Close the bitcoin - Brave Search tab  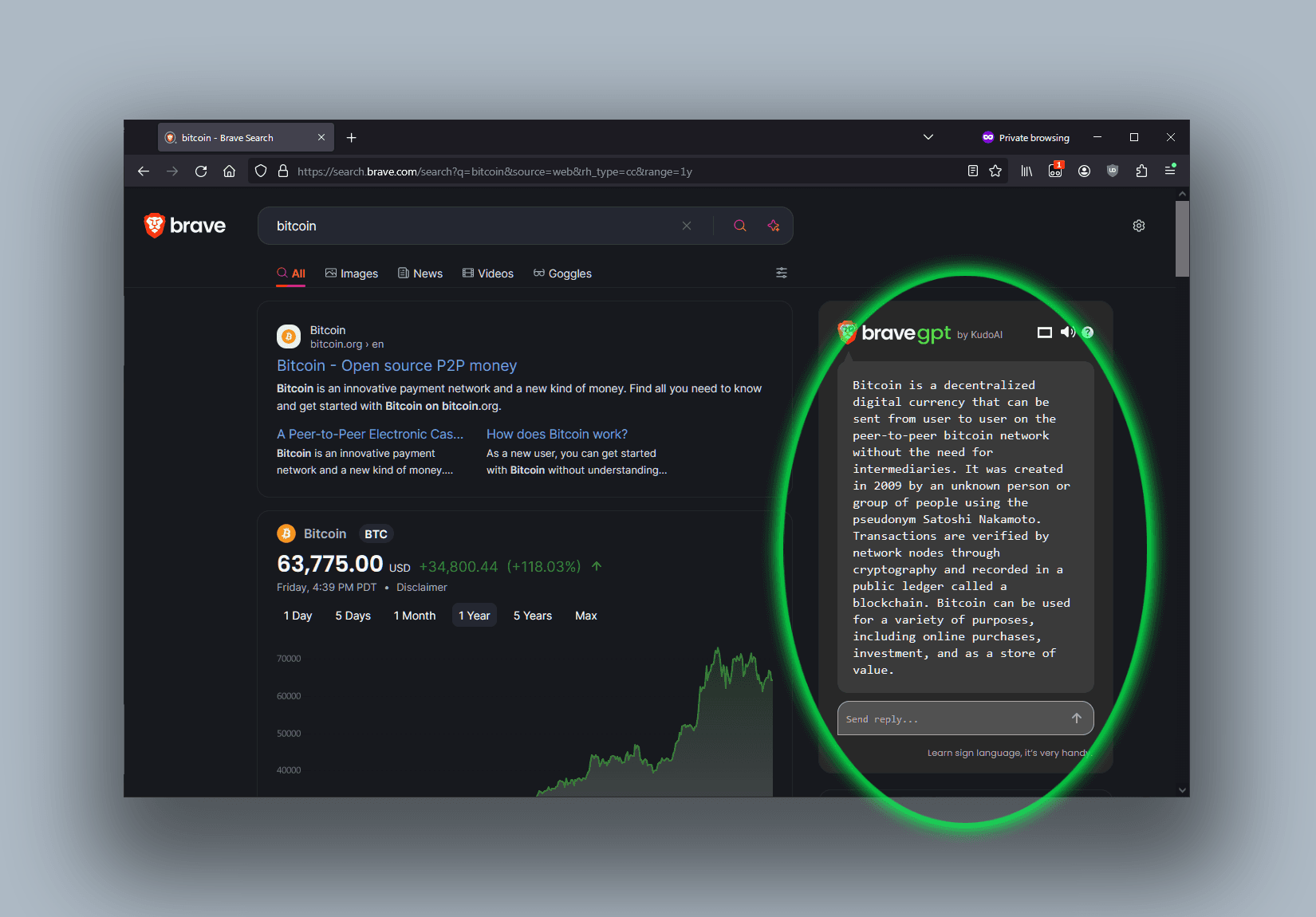[x=321, y=137]
